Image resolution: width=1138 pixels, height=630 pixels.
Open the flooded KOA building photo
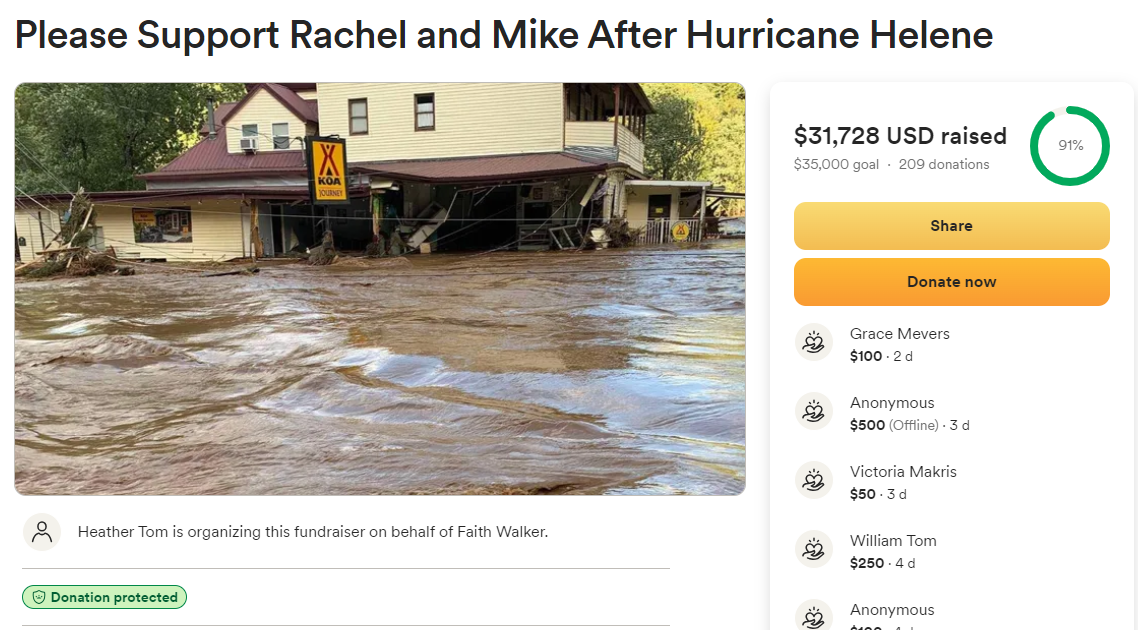[x=380, y=289]
